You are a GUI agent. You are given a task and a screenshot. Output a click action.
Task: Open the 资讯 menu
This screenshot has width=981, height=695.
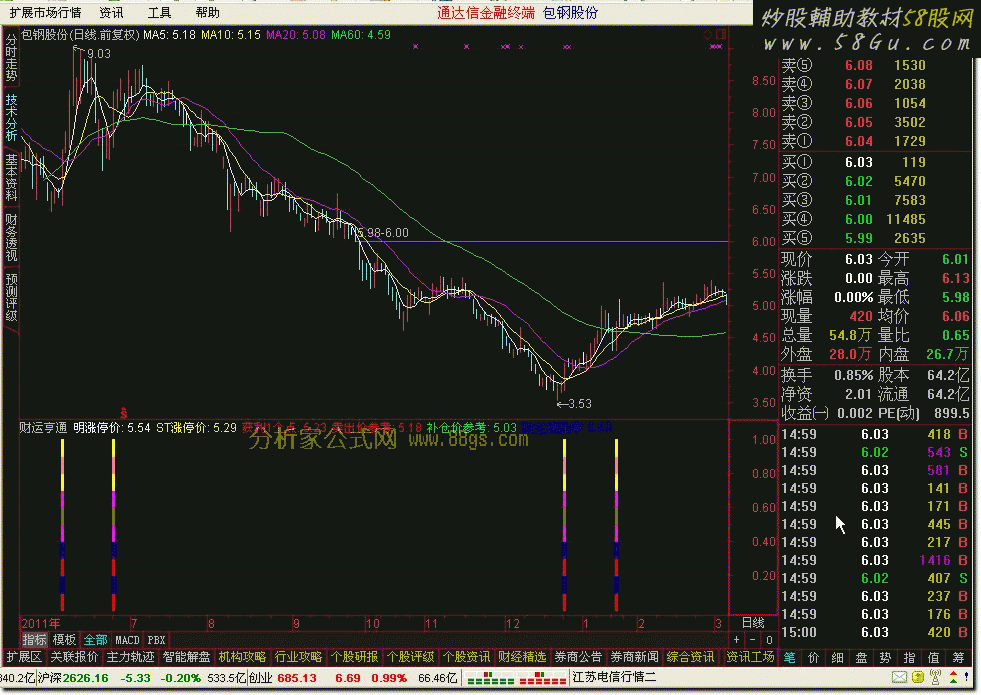[x=111, y=13]
